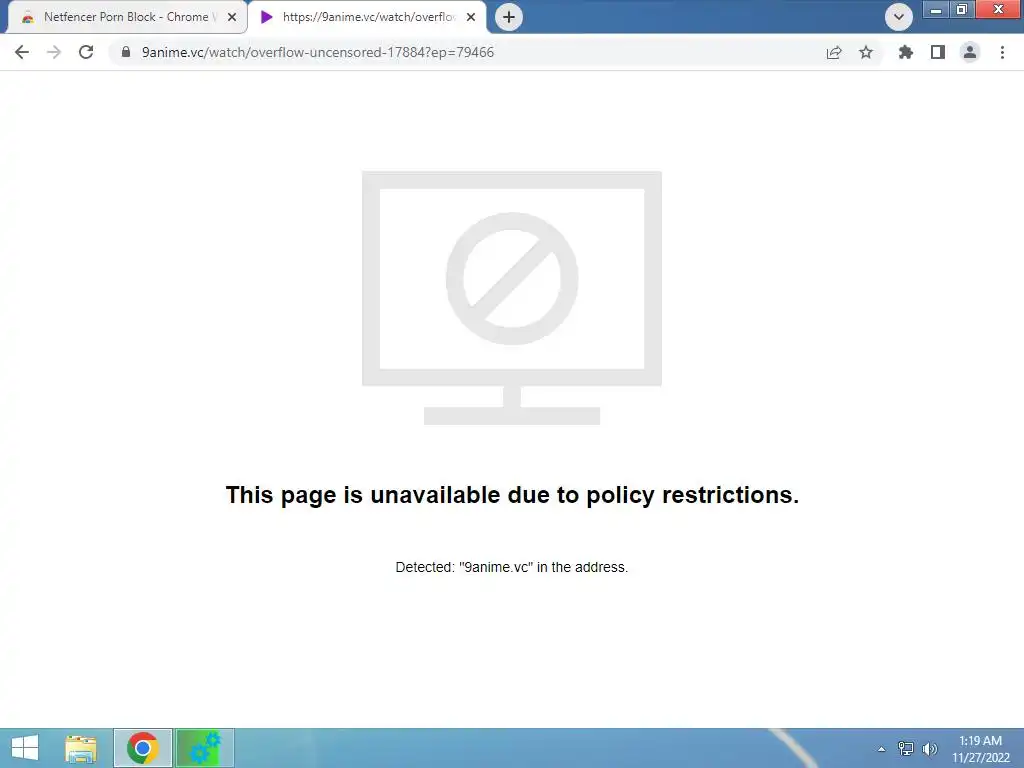Open the Chrome profile avatar
The image size is (1024, 768).
(970, 52)
